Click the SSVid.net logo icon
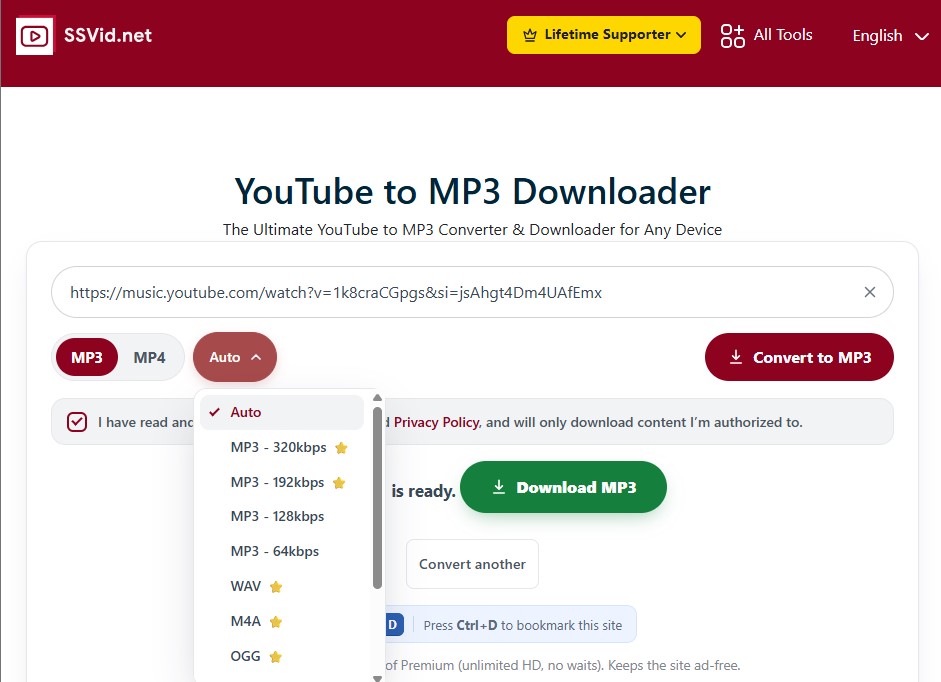 (34, 35)
